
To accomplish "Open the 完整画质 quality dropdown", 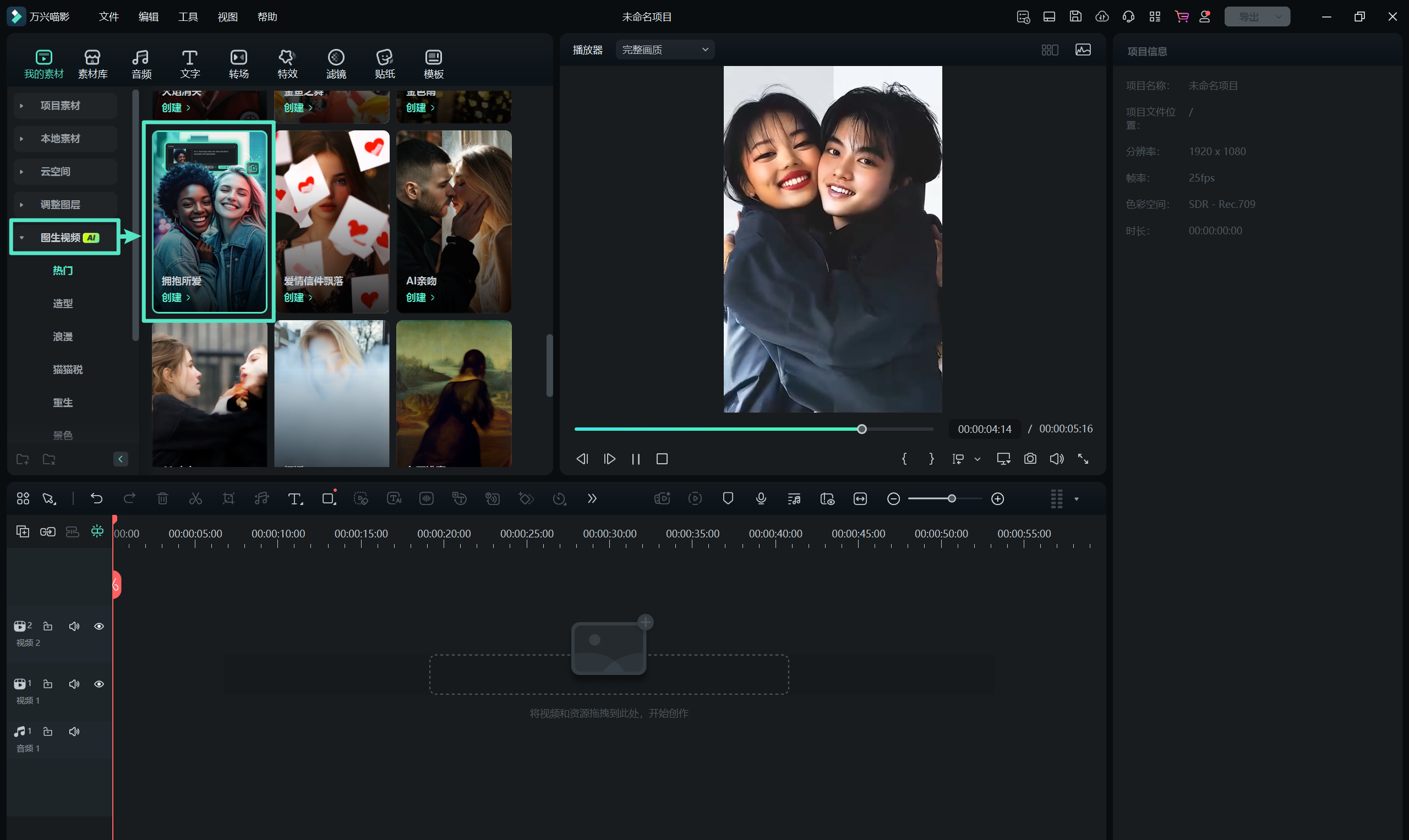I will point(665,50).
